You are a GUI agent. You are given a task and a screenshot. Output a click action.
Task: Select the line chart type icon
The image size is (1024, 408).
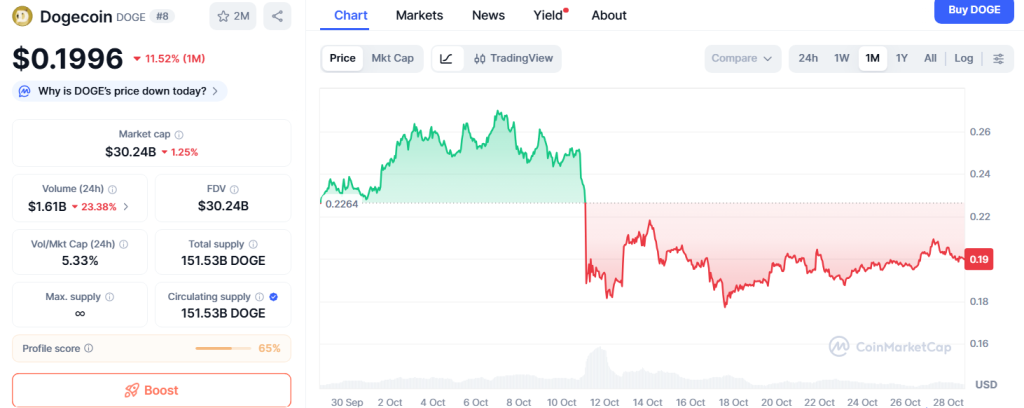click(x=446, y=58)
